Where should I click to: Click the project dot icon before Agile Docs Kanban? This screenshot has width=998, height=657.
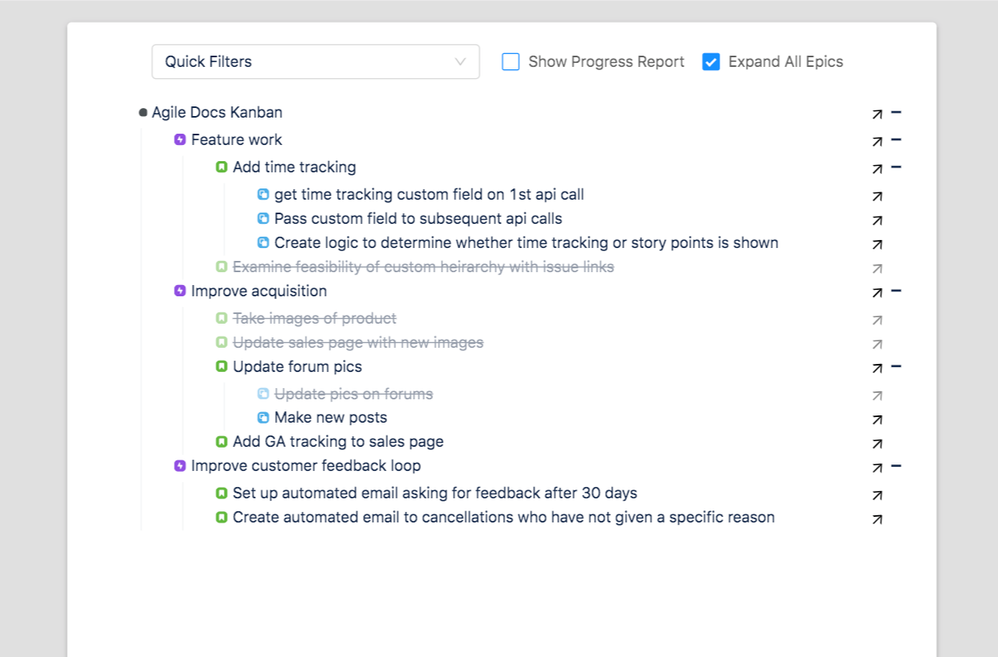coord(141,112)
